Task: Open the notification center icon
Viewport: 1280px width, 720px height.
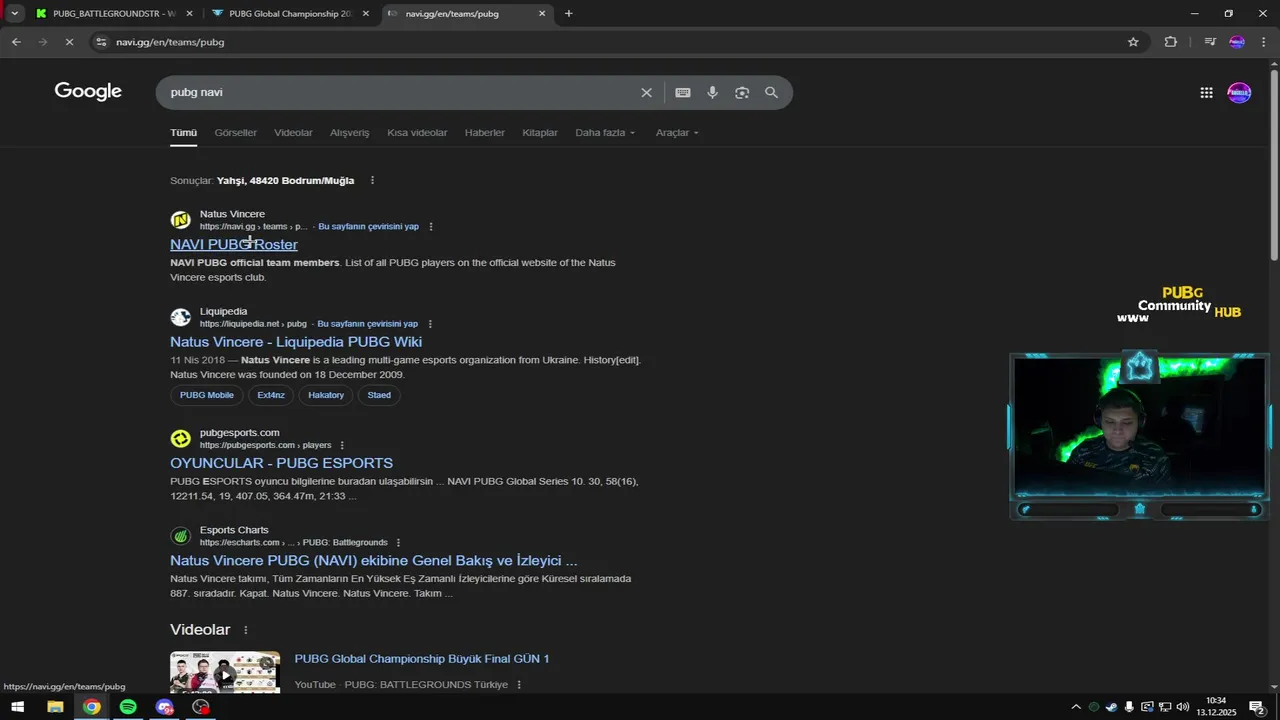Action: coord(1257,707)
